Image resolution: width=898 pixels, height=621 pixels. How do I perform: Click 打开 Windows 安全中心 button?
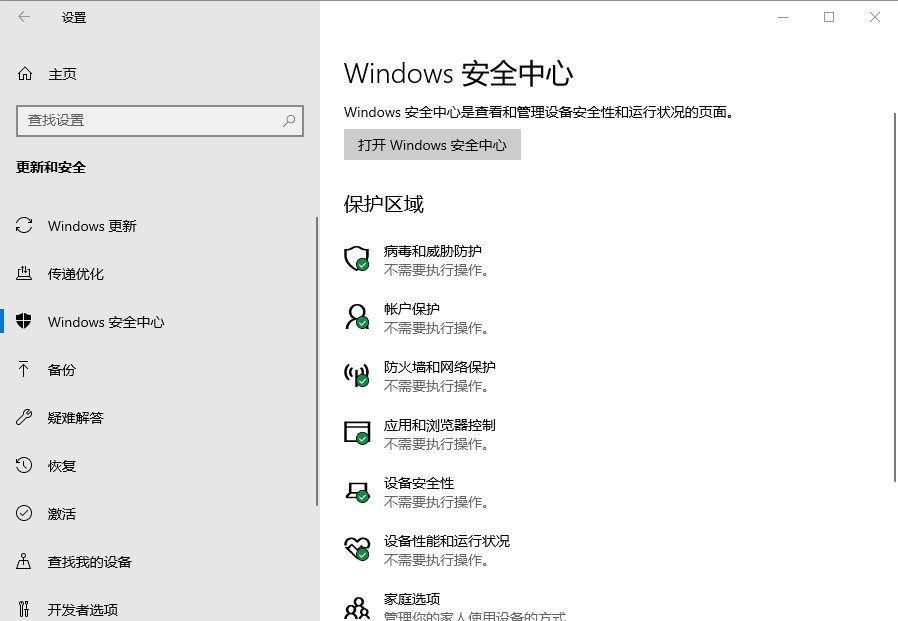pos(432,144)
